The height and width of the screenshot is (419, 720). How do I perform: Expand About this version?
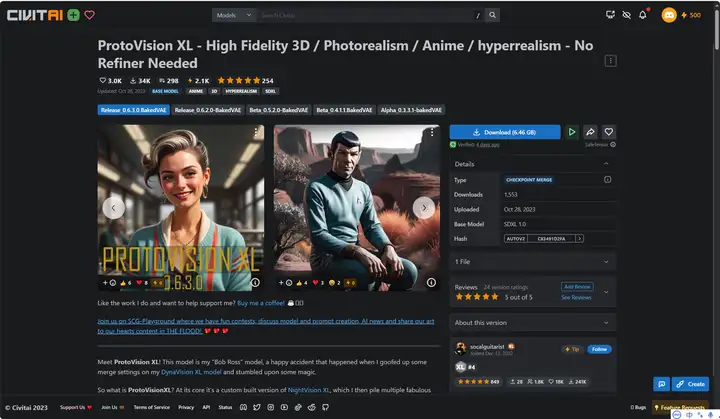pos(533,323)
